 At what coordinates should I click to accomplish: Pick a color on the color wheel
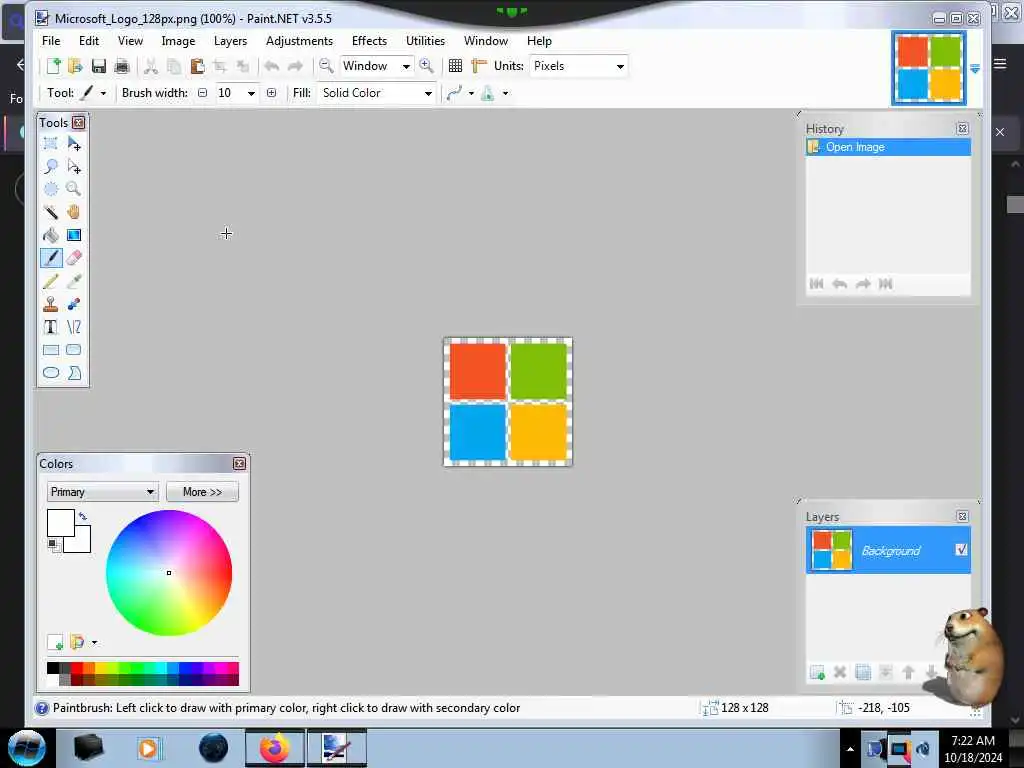tap(169, 573)
